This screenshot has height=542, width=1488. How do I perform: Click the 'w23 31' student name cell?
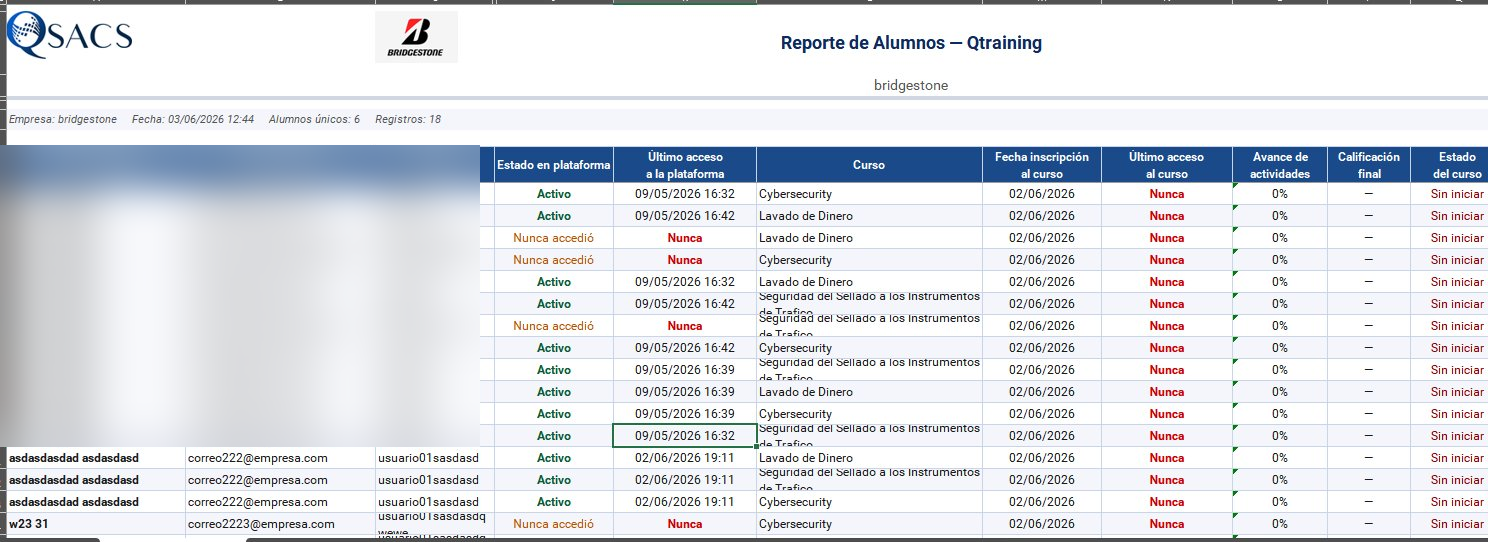96,524
